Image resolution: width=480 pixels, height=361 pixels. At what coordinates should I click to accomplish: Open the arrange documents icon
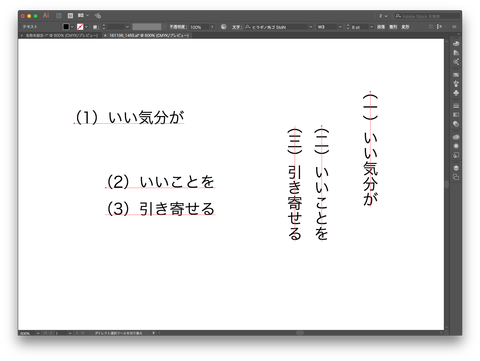click(x=83, y=15)
